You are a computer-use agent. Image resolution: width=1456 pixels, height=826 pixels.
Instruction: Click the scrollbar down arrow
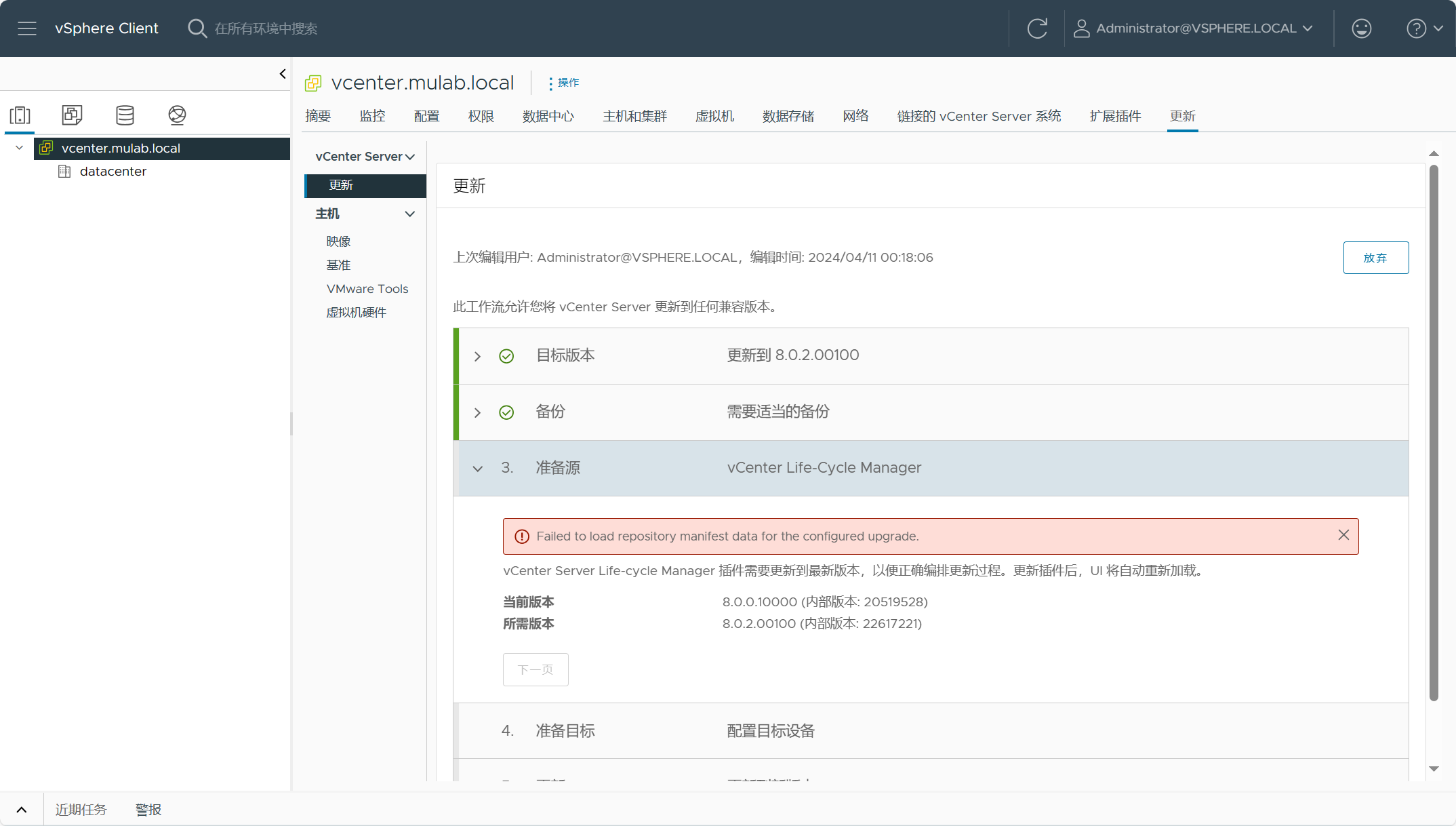click(x=1434, y=768)
